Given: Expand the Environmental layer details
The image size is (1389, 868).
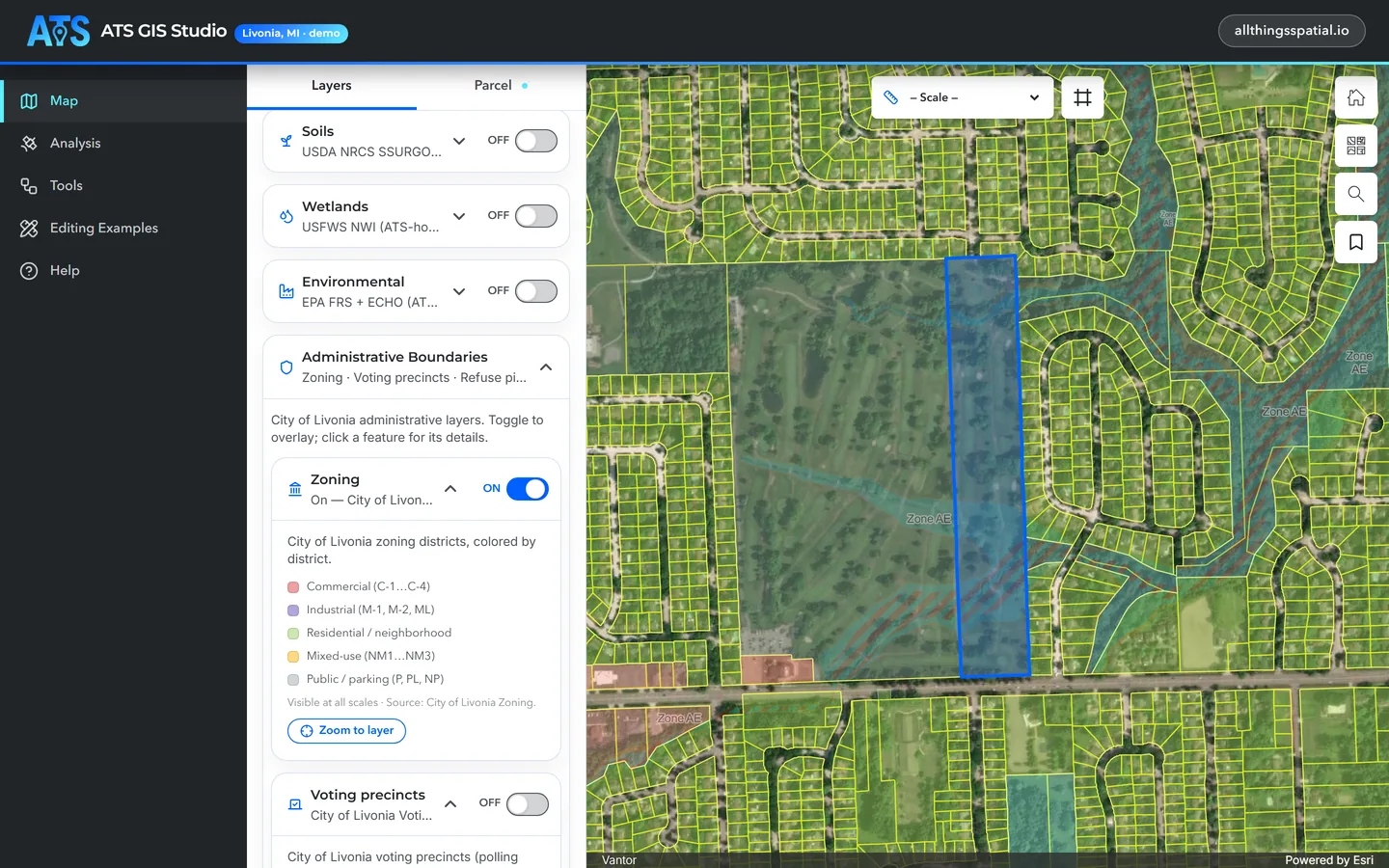Looking at the screenshot, I should point(459,291).
